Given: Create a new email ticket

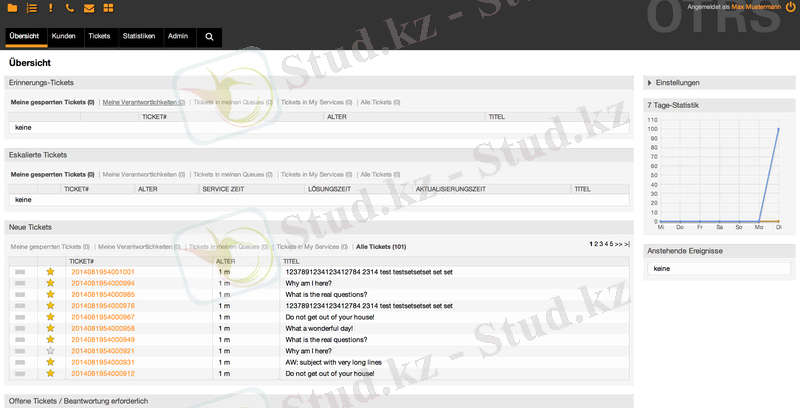Looking at the screenshot, I should [89, 8].
